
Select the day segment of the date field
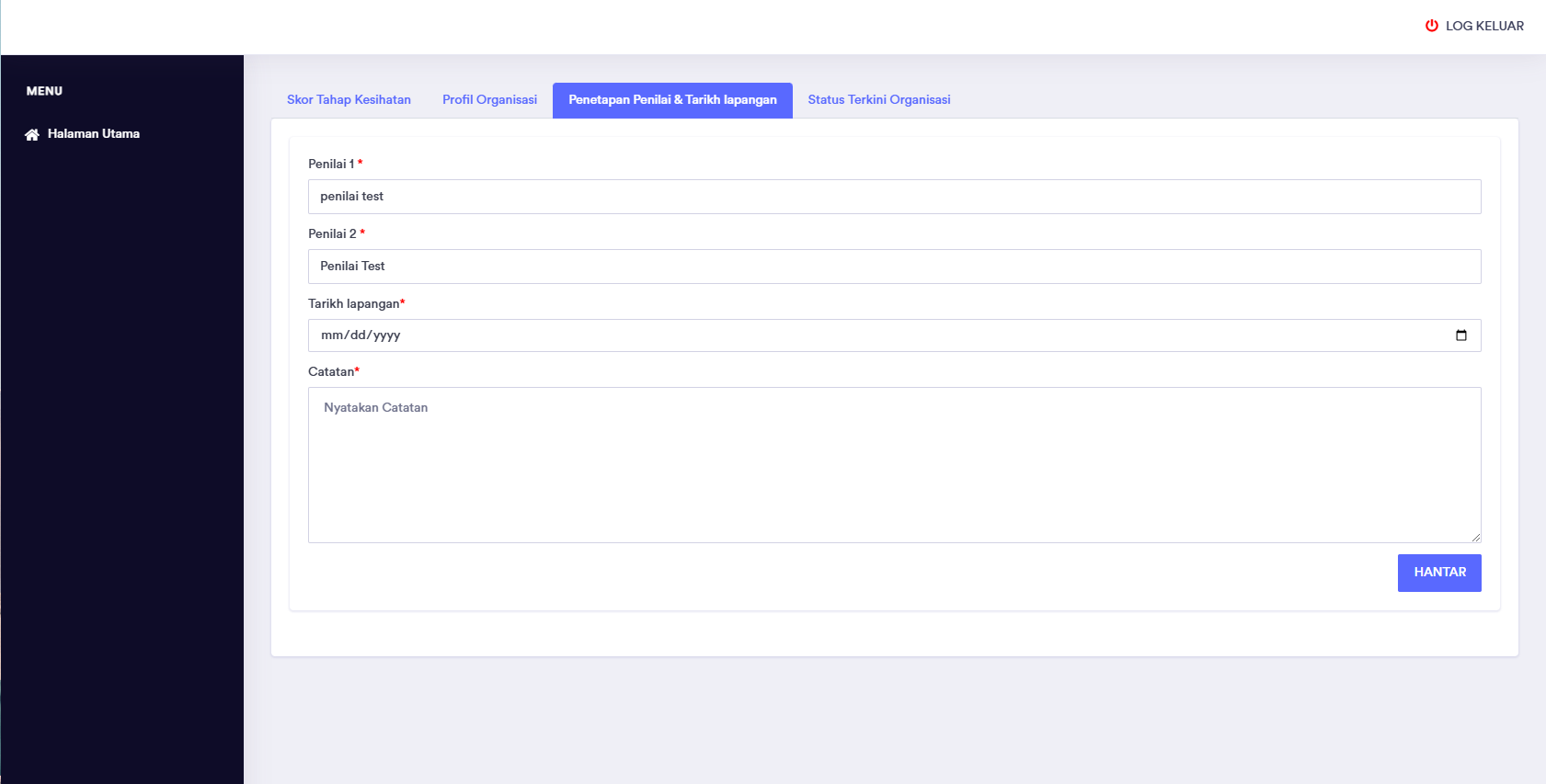click(358, 335)
